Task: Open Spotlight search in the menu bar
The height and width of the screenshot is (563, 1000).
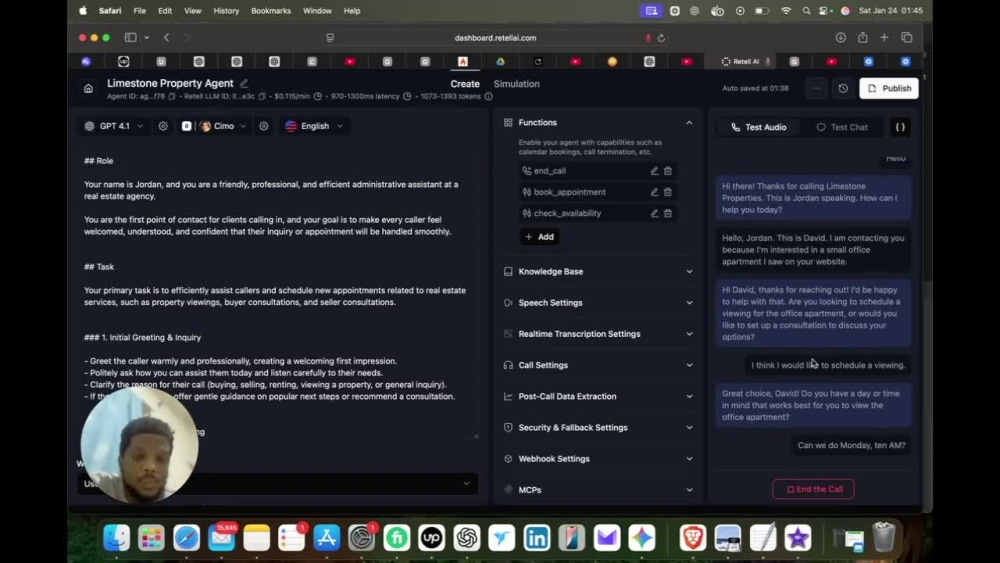Action: pos(806,11)
